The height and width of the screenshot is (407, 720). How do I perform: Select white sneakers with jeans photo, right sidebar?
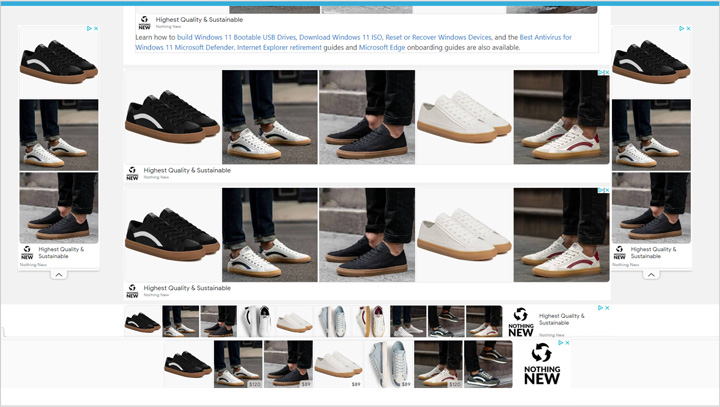[651, 135]
